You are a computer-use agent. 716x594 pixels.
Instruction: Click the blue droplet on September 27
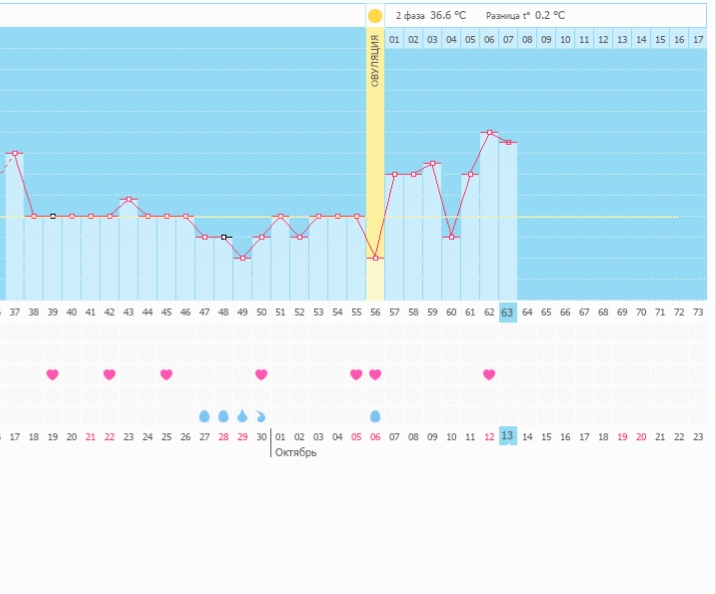204,415
